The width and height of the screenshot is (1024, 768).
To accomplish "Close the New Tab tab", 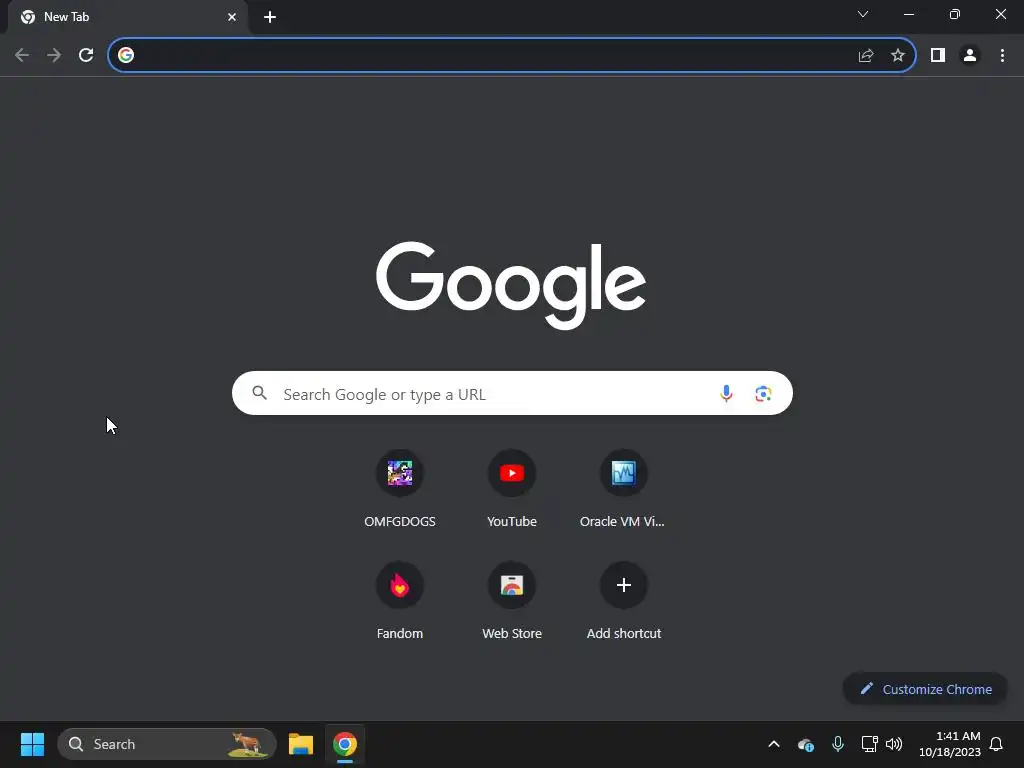I will coord(232,17).
